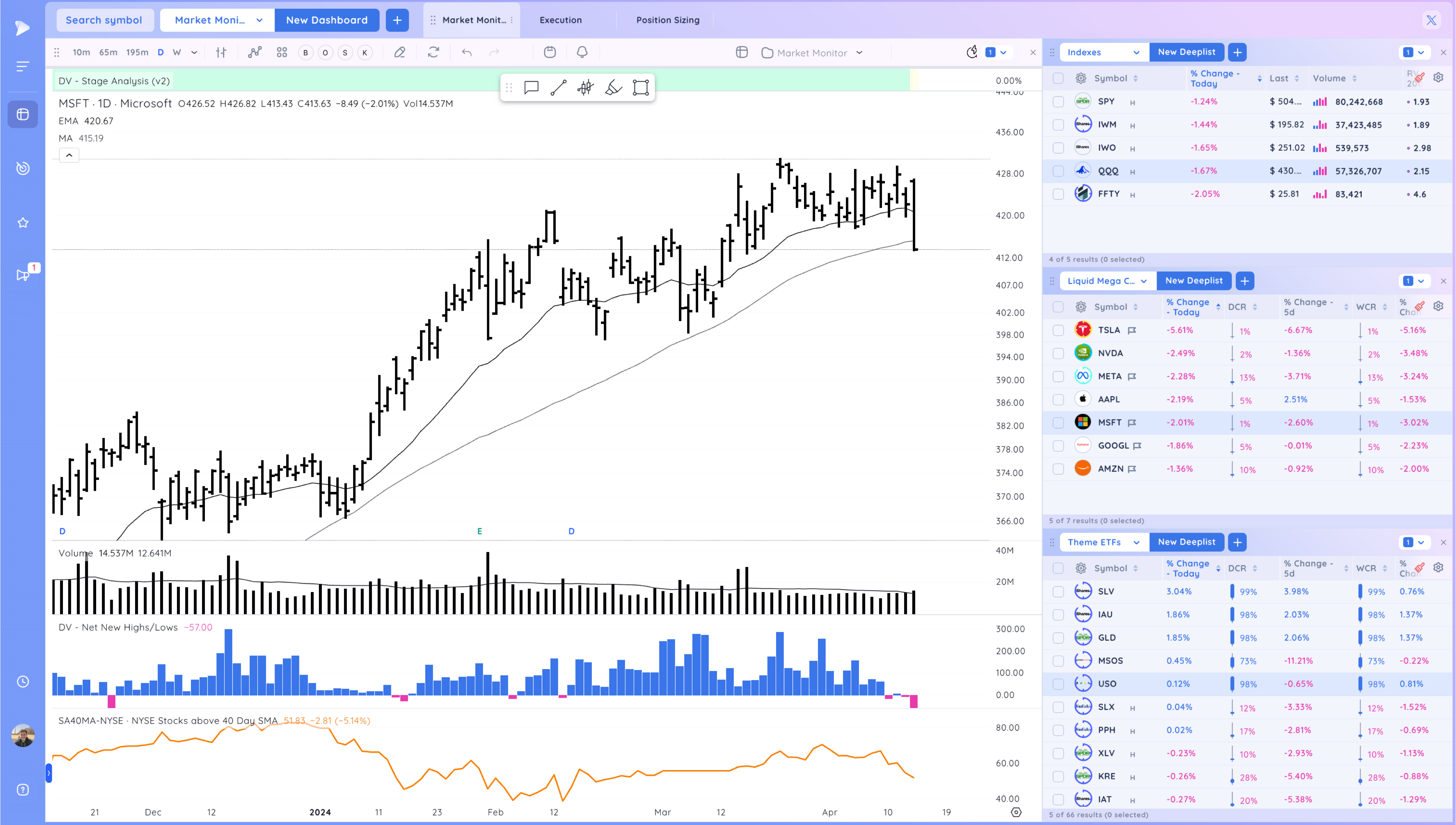This screenshot has height=825, width=1456.
Task: Check the QQQ row checkbox
Action: click(1058, 171)
